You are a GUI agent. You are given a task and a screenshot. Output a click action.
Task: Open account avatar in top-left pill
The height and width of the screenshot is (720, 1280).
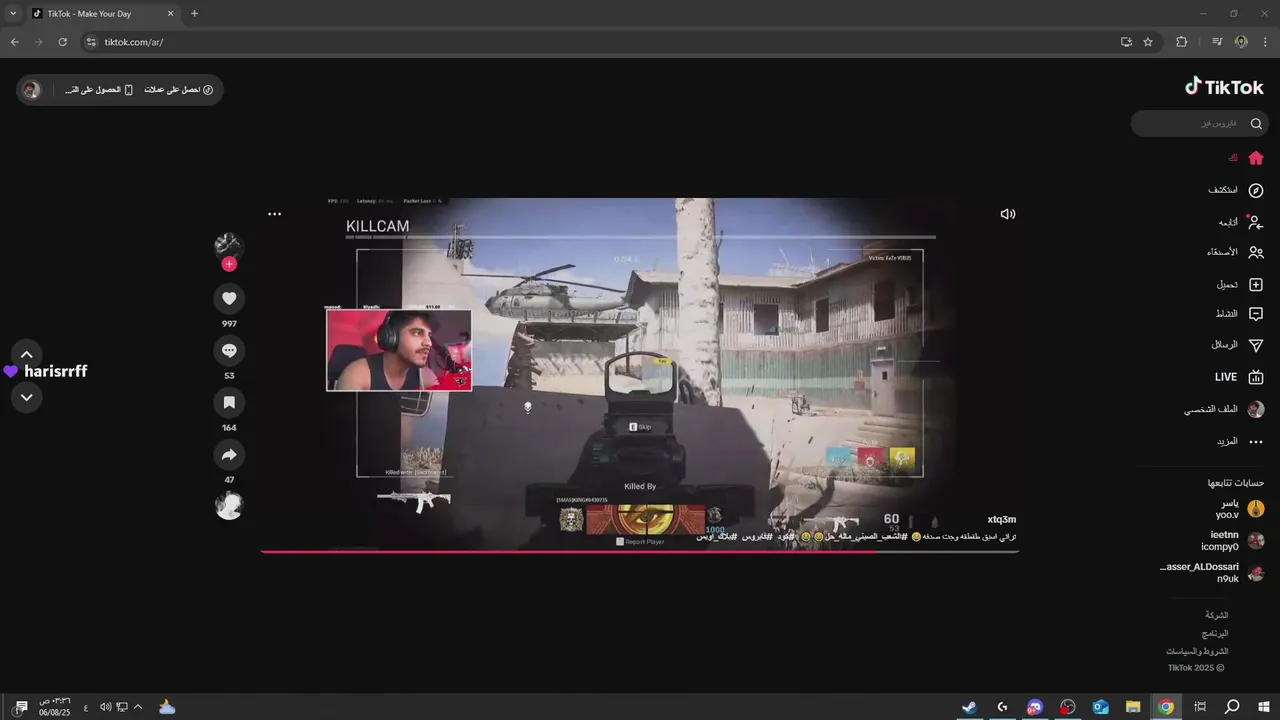tap(32, 90)
